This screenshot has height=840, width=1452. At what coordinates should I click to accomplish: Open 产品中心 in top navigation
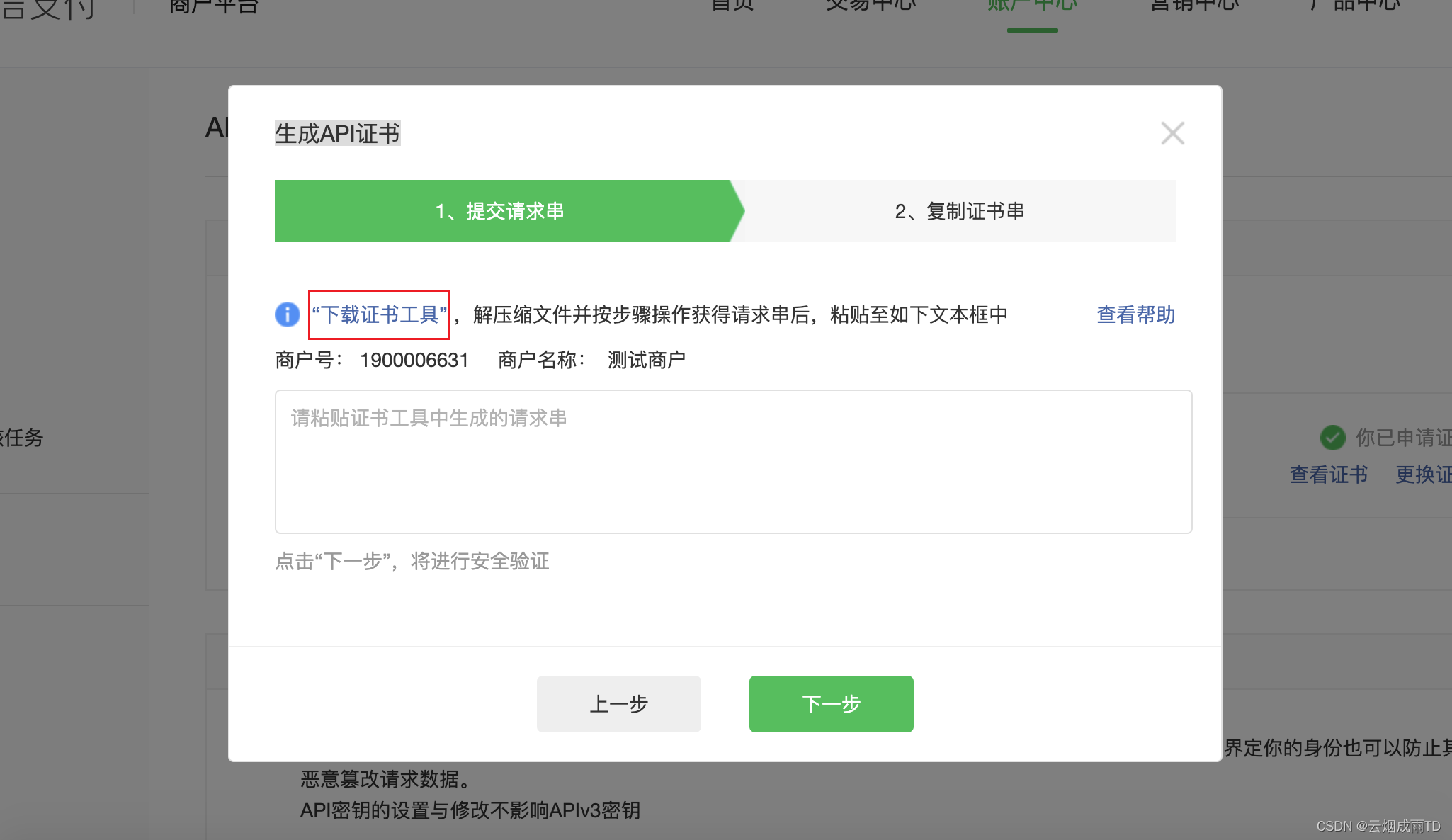(x=1355, y=6)
